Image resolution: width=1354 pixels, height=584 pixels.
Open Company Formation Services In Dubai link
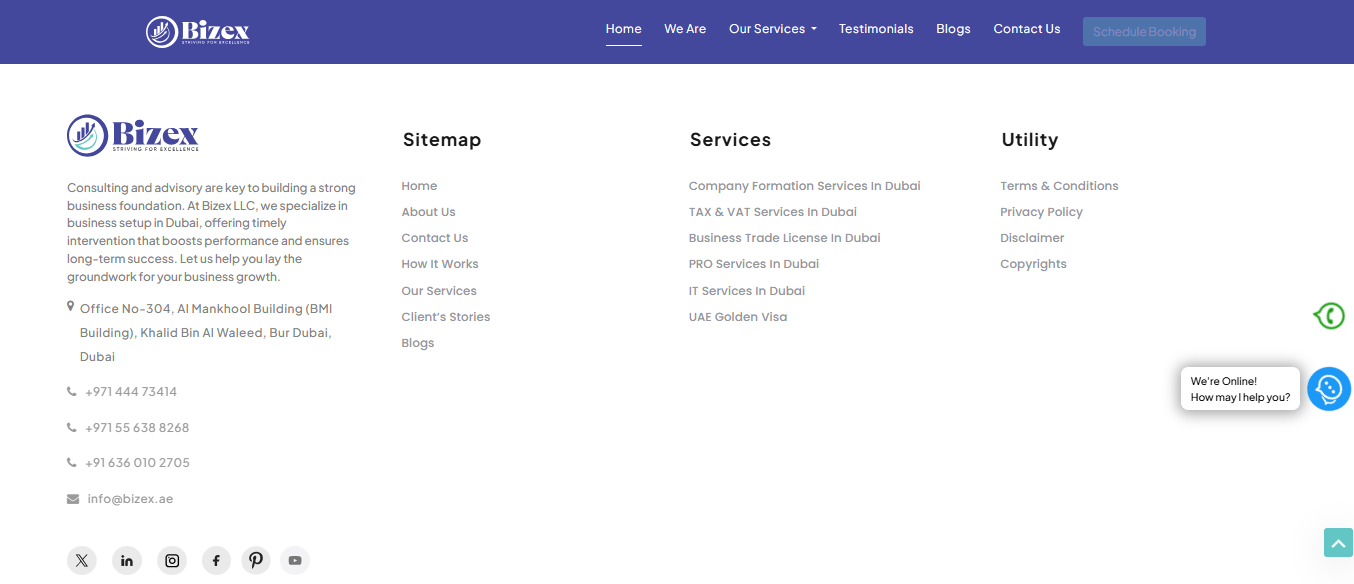805,186
